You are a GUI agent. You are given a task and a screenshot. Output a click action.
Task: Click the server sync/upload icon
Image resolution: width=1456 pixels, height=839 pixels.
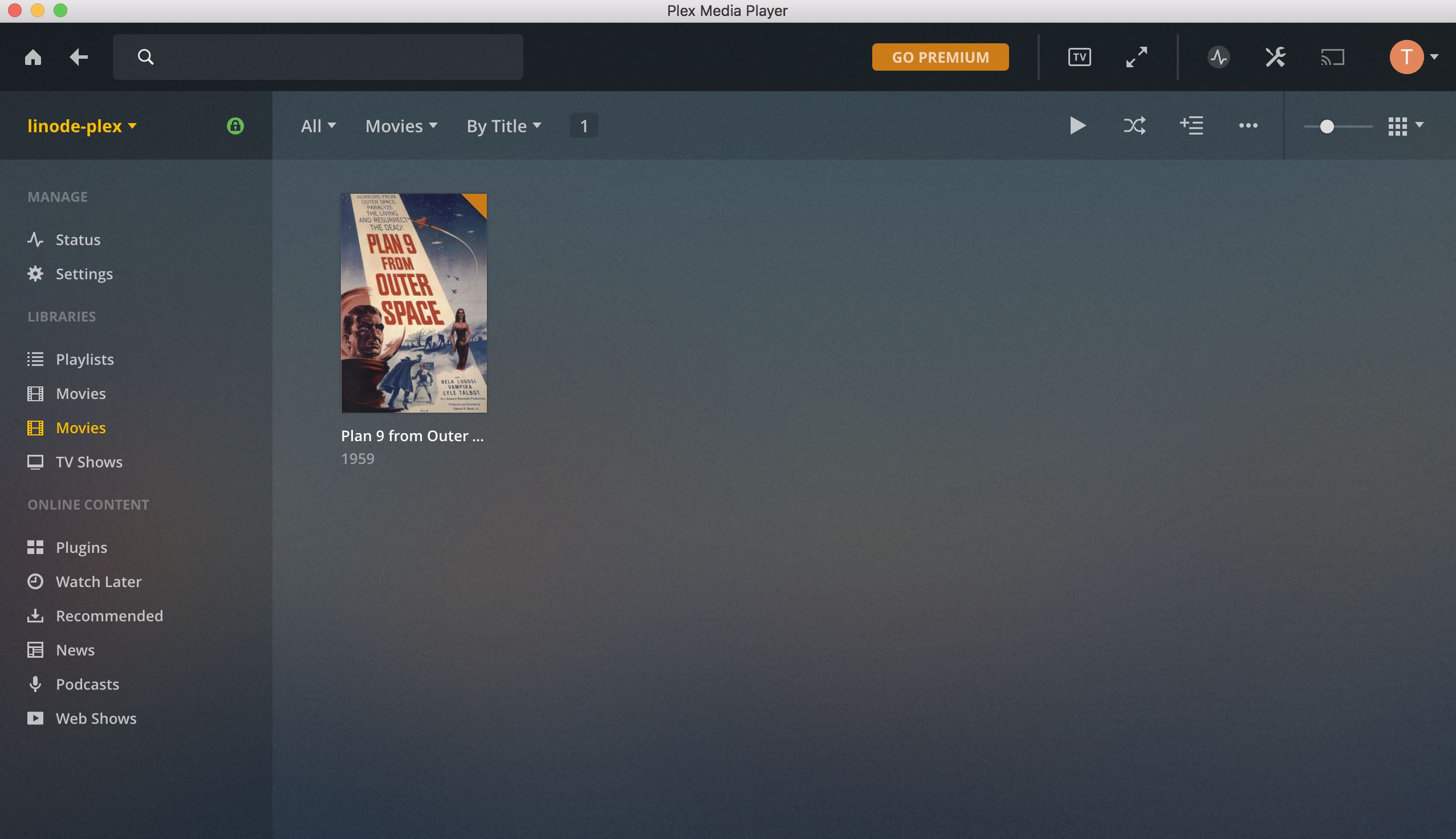[x=1219, y=56]
